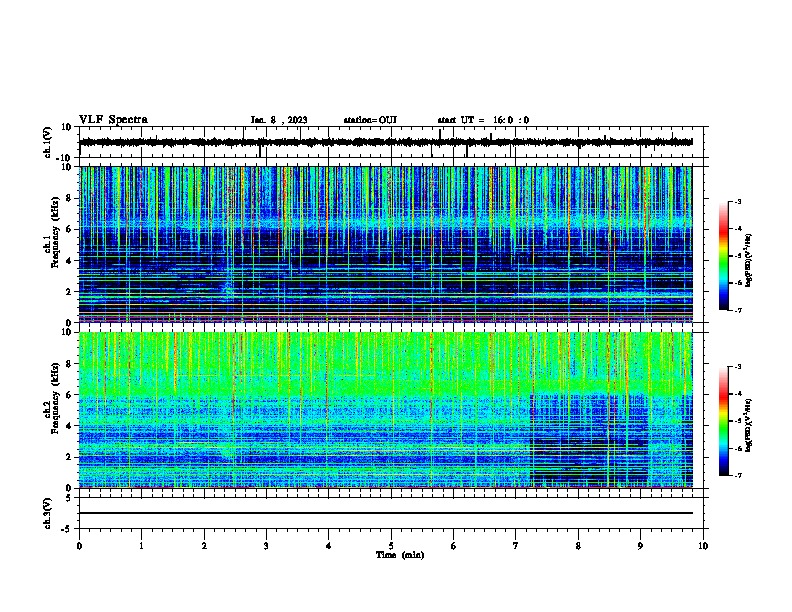
Task: Click the "8" kHz tick on ch.2 spectrogram axis
Action: click(70, 364)
